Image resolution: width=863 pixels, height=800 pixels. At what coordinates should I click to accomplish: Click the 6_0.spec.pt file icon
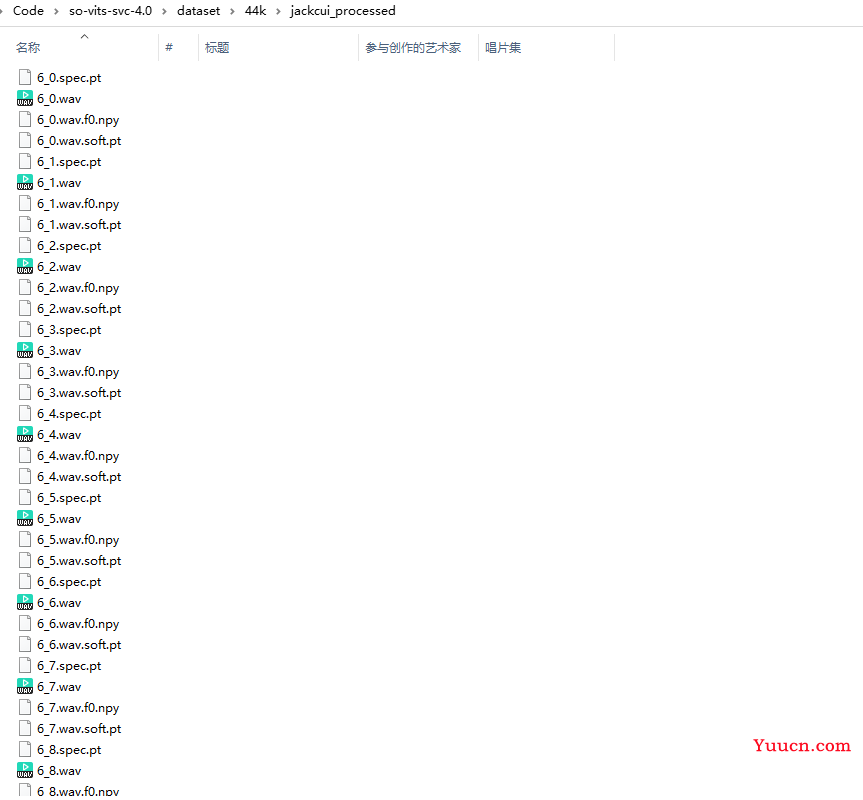25,78
